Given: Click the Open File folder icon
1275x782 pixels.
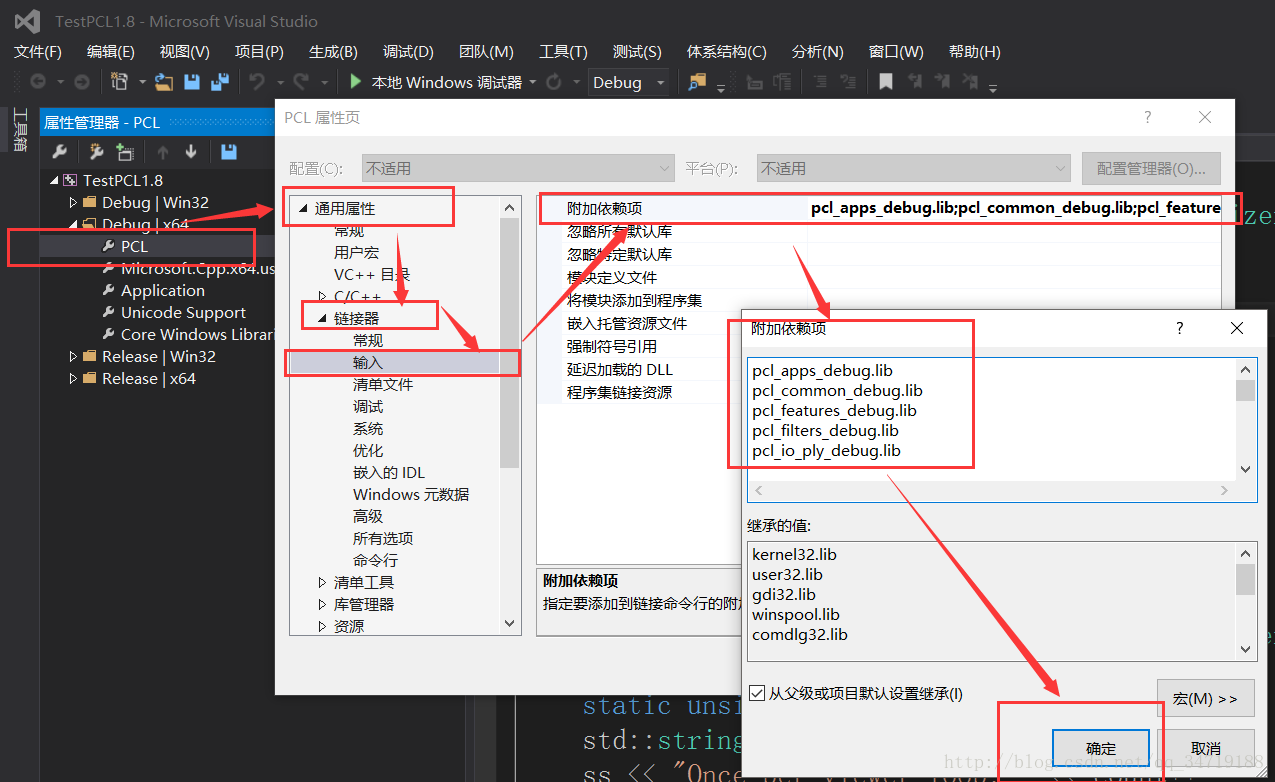Looking at the screenshot, I should [x=164, y=82].
